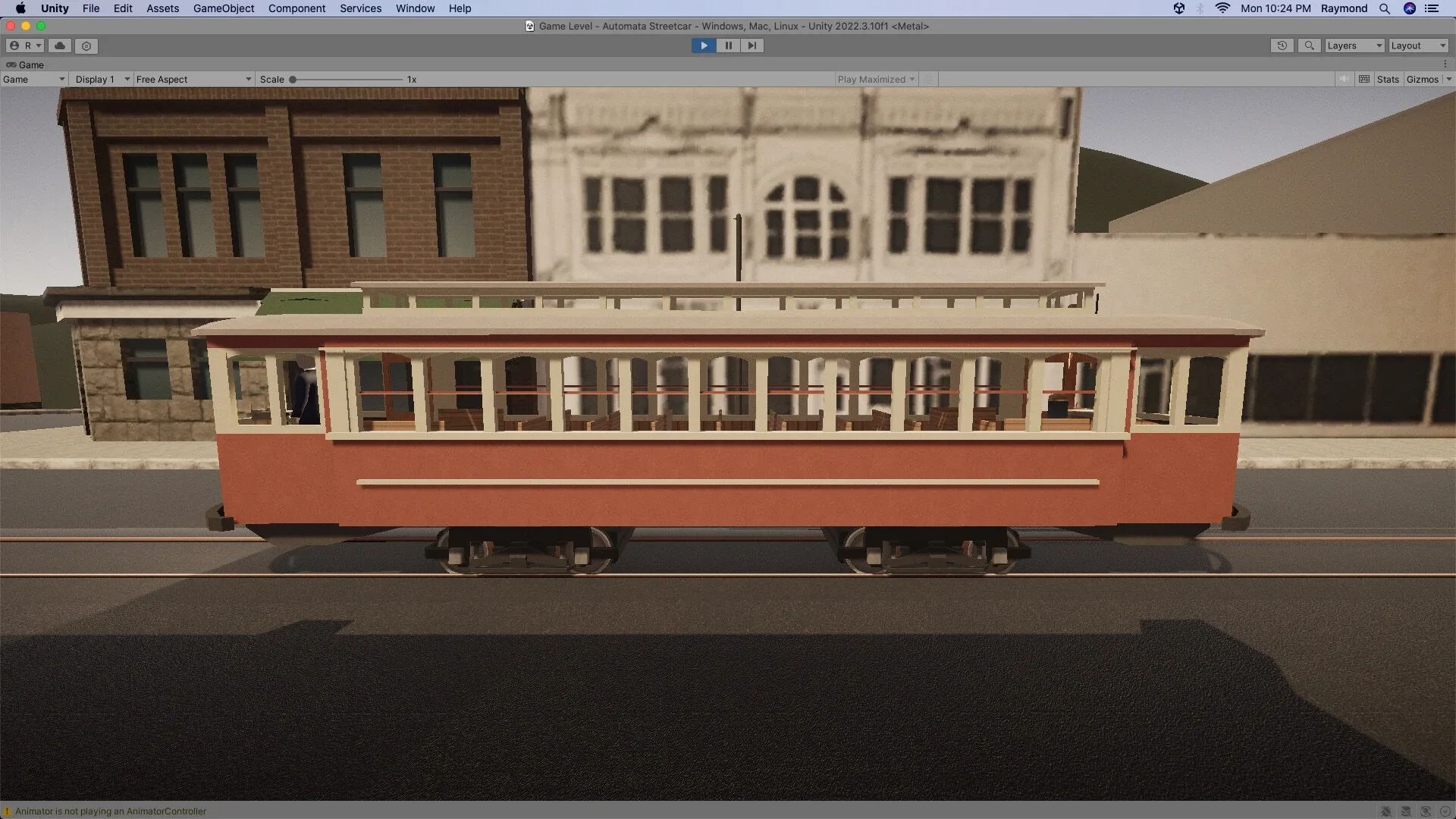Click the Step frame button

click(752, 45)
